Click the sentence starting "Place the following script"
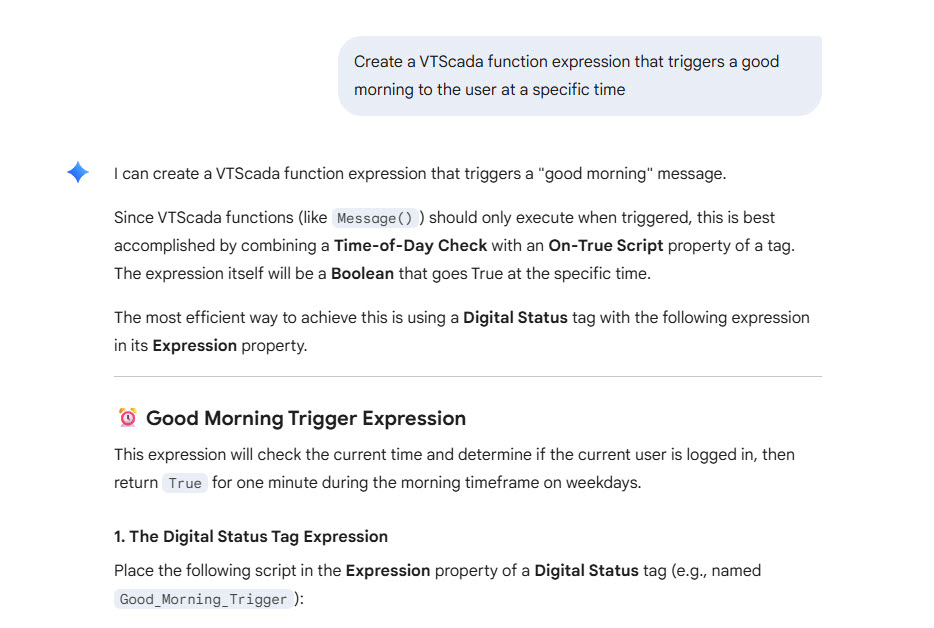Viewport: 934px width, 628px height. (437, 571)
